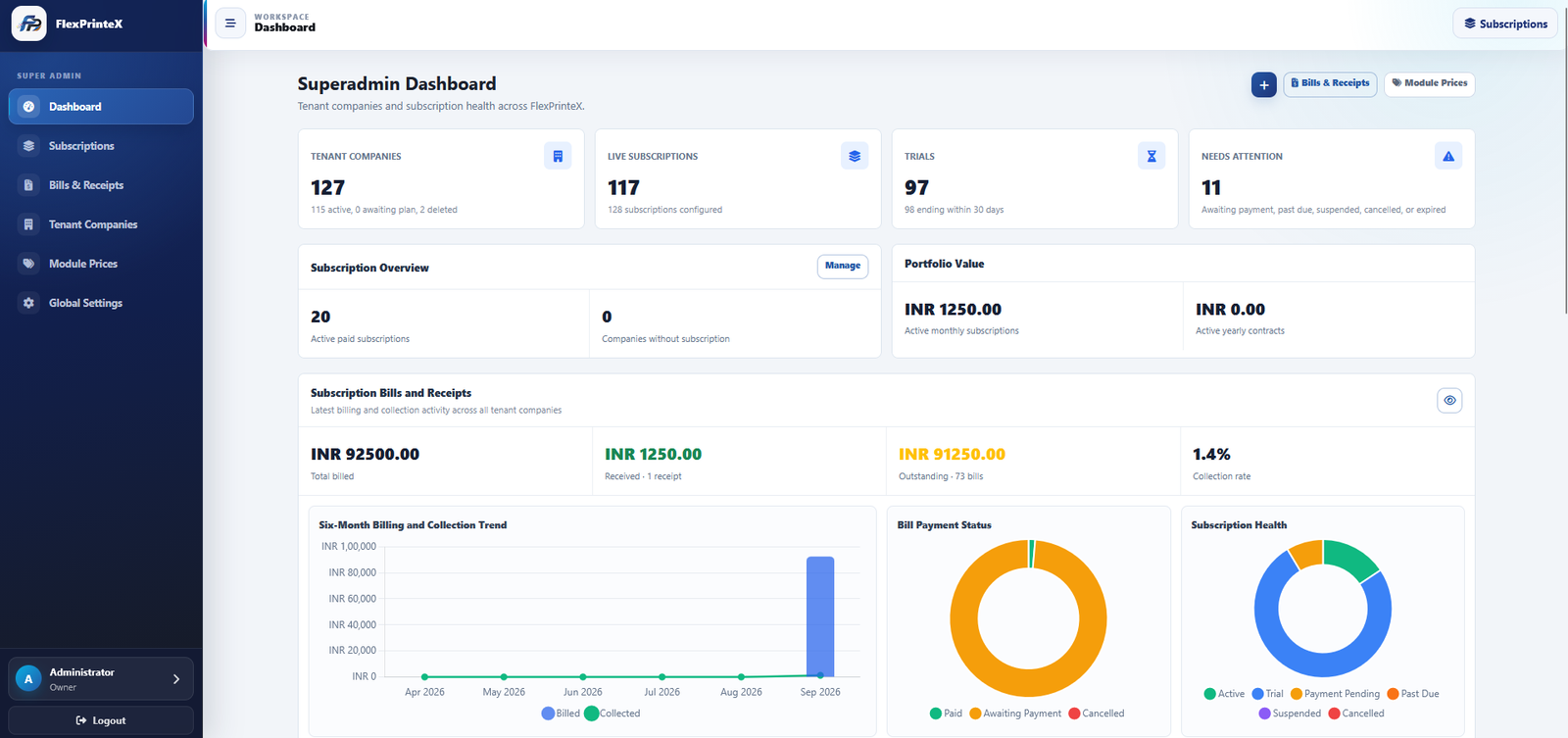This screenshot has width=1568, height=738.
Task: Click the Tenant Companies building sidebar icon
Action: 28,224
